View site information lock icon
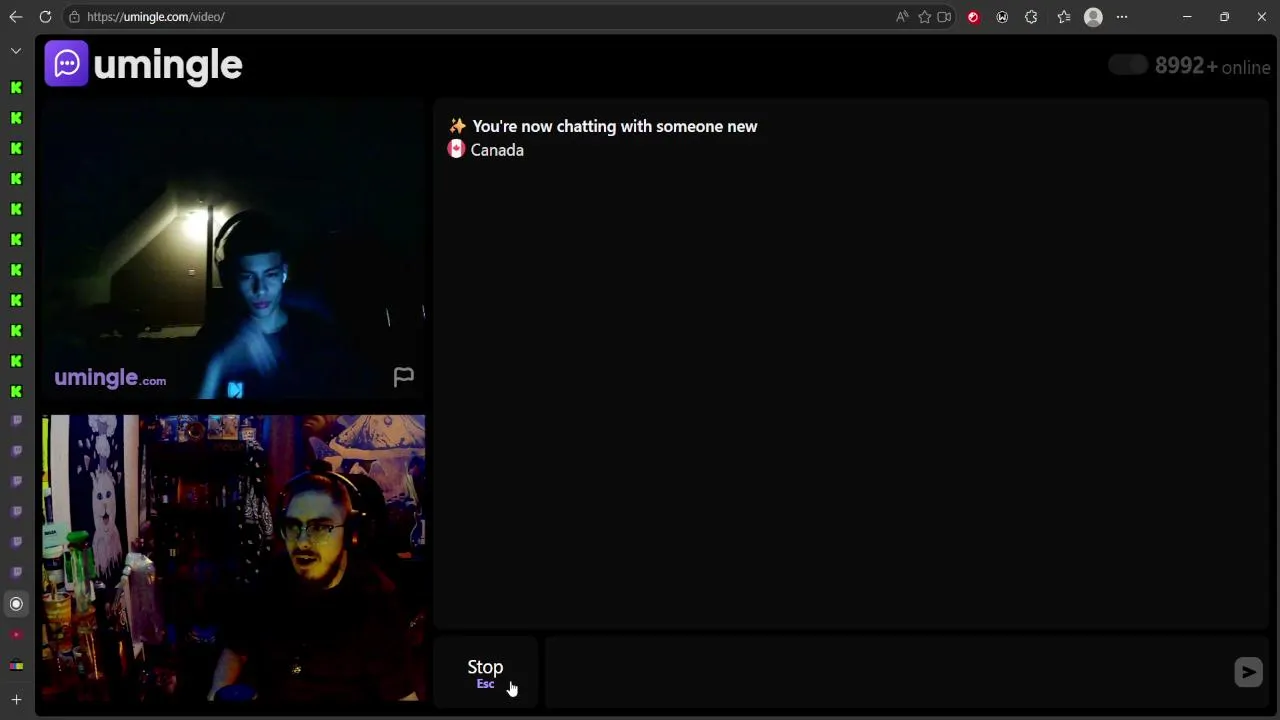1280x720 pixels. [x=74, y=17]
